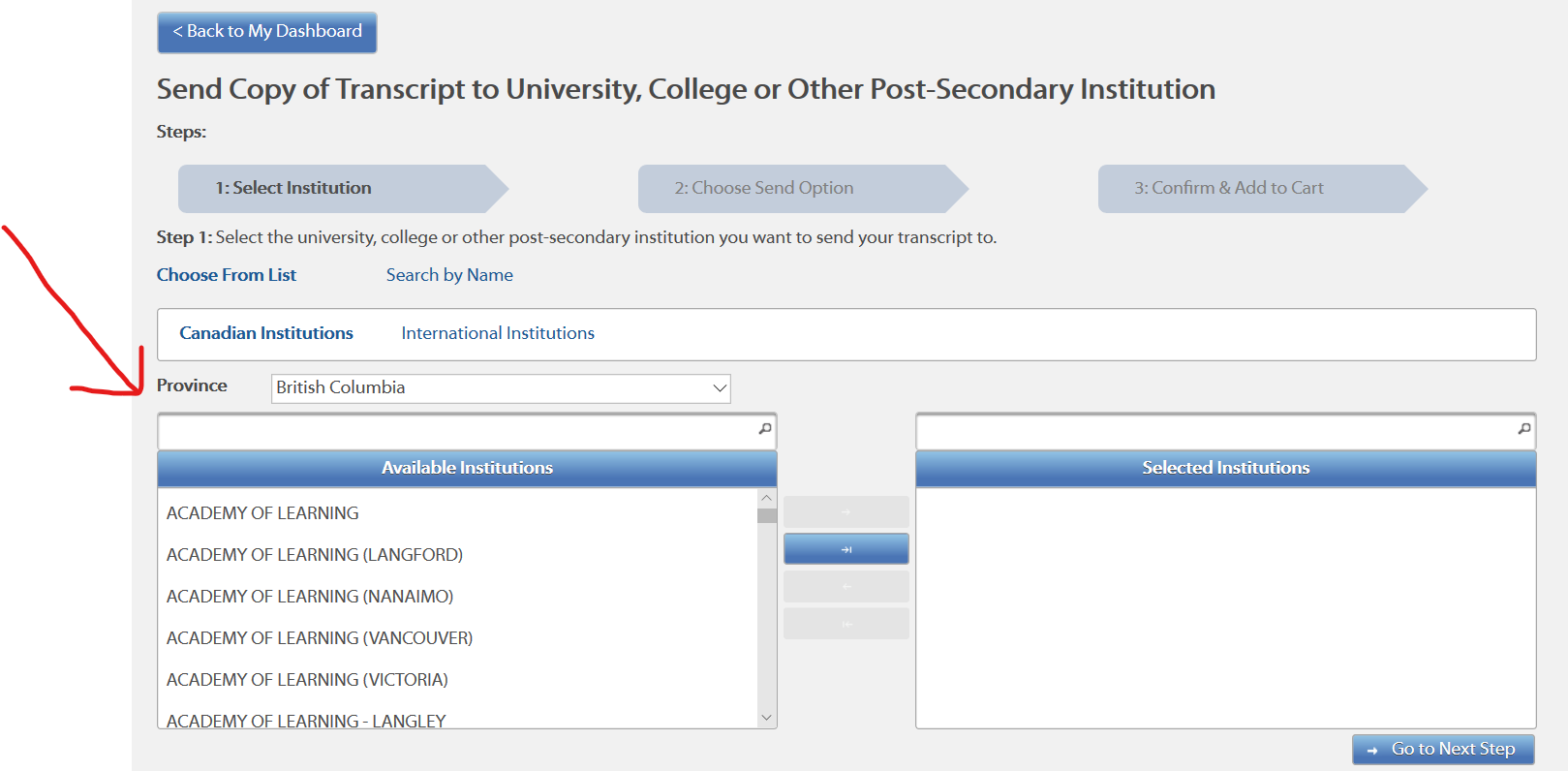
Task: Open the Province dropdown showing British Columbia
Action: pos(501,388)
